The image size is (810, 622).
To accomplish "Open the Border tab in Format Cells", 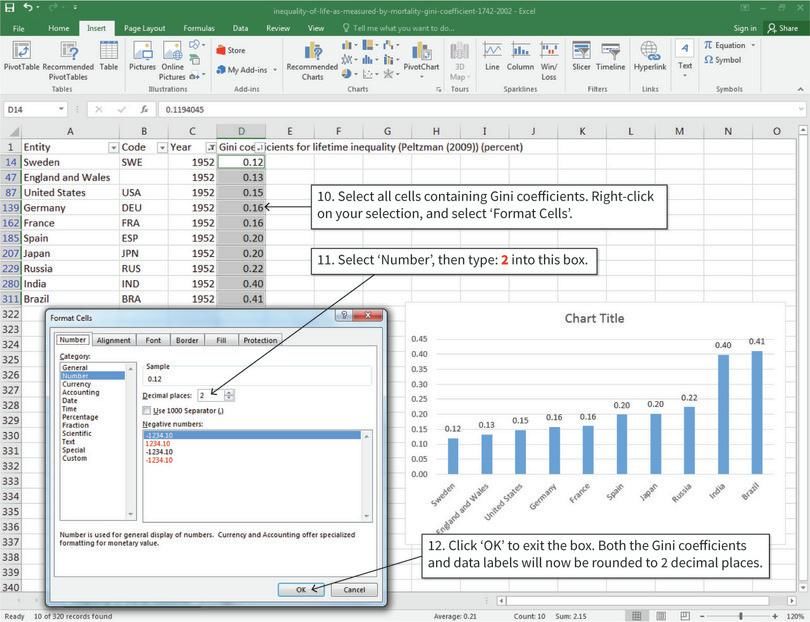I will (187, 340).
